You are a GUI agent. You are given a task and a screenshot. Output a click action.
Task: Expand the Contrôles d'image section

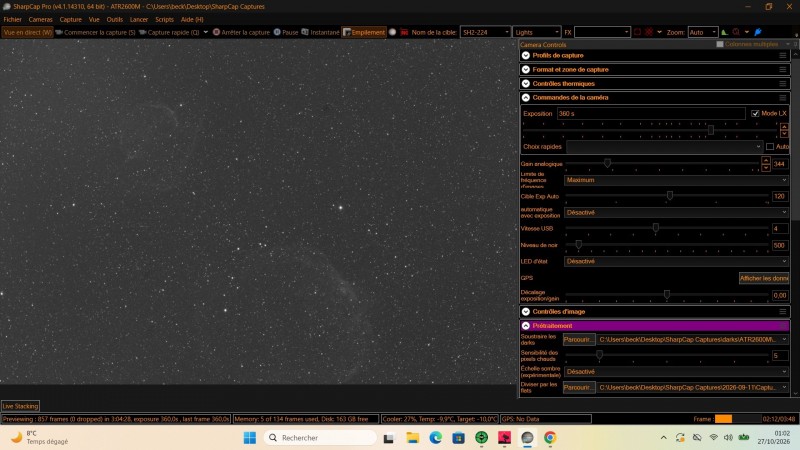click(x=526, y=311)
